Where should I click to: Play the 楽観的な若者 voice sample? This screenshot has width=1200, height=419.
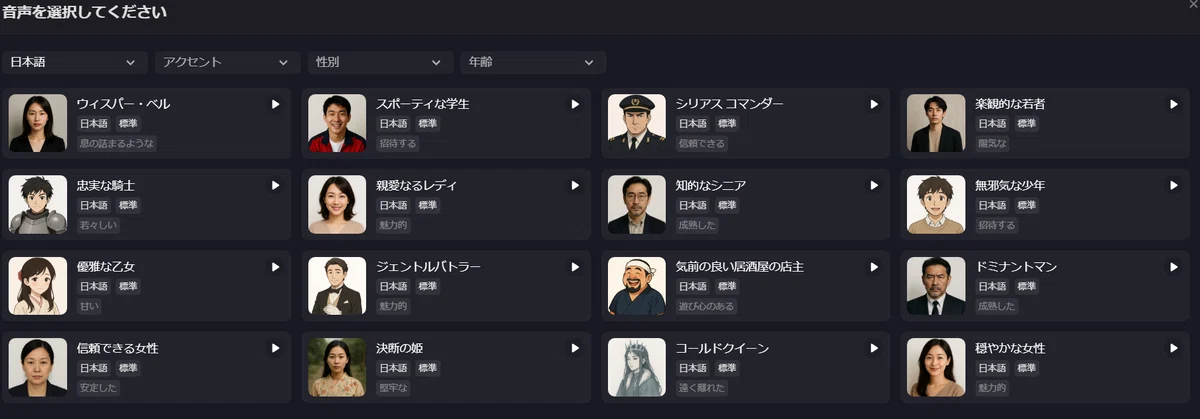coord(1174,104)
